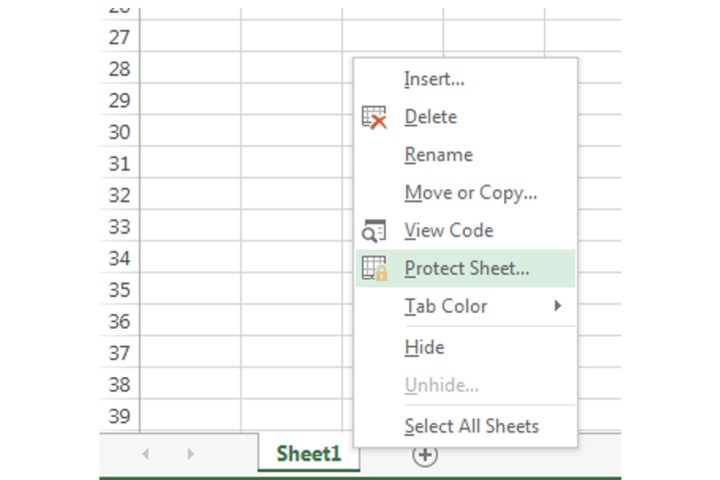The height and width of the screenshot is (480, 720).
Task: Open the Tab Color menu item
Action: [x=445, y=306]
